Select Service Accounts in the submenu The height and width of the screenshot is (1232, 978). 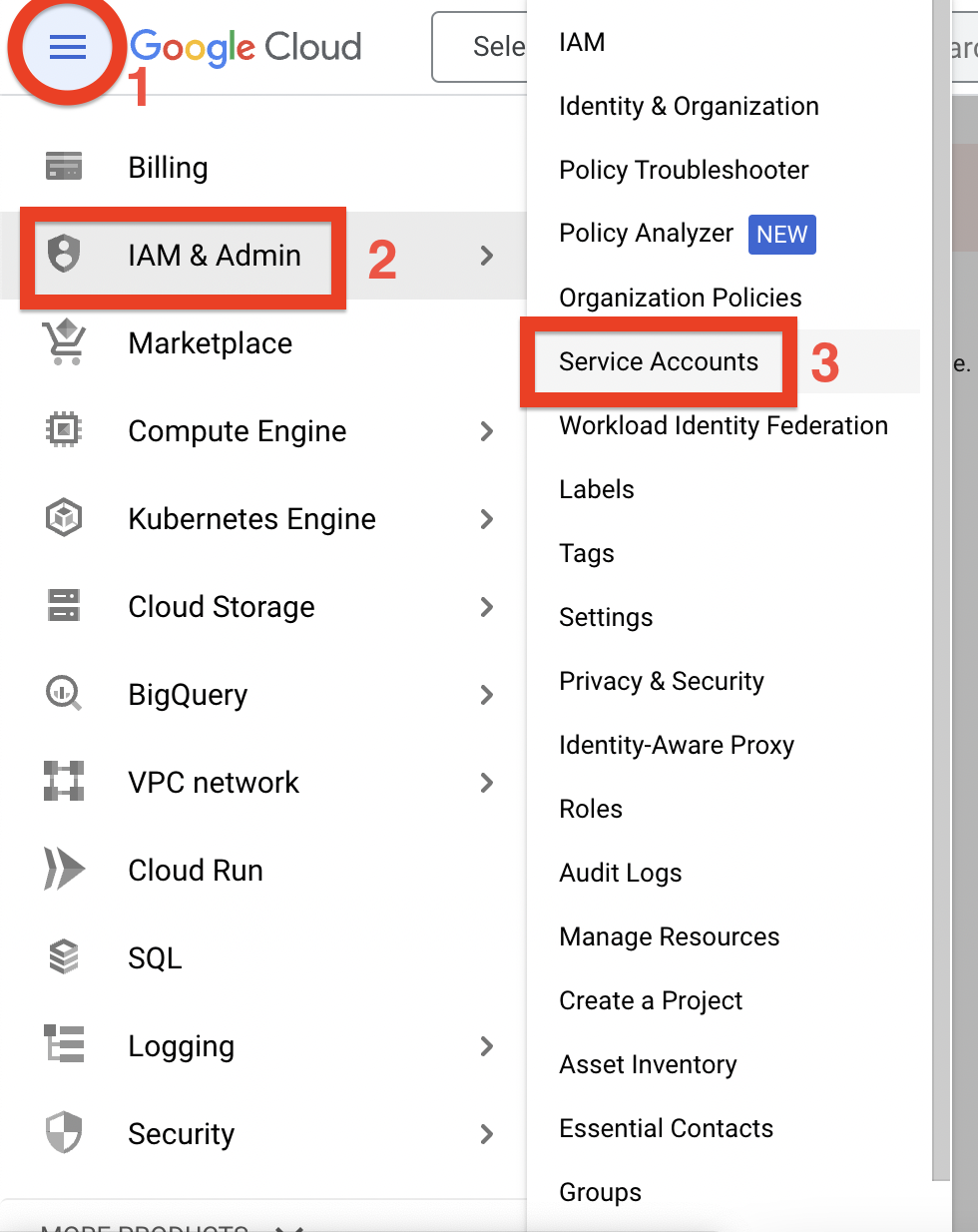659,361
